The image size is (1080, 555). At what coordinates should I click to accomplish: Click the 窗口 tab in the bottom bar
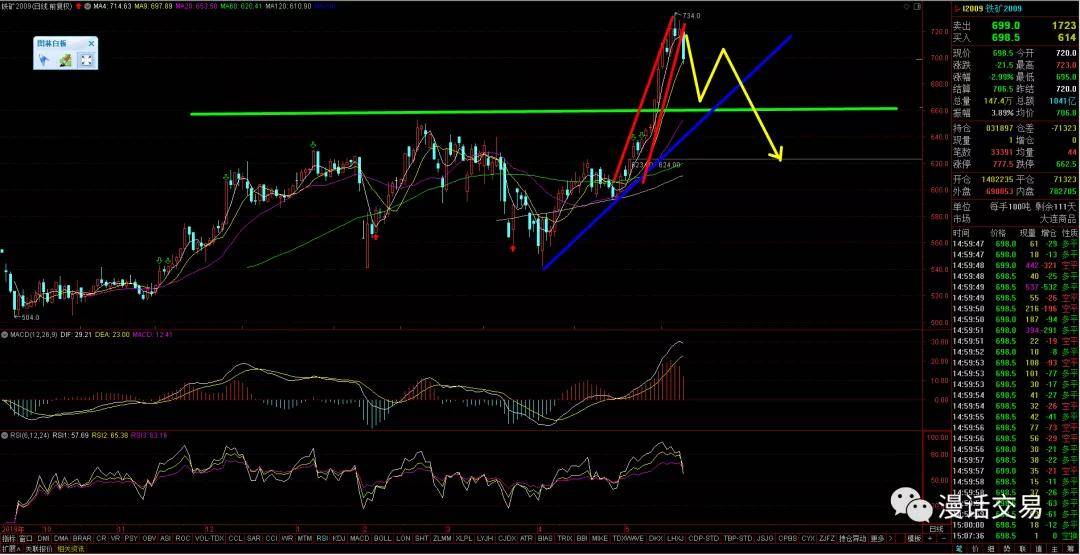click(x=26, y=538)
